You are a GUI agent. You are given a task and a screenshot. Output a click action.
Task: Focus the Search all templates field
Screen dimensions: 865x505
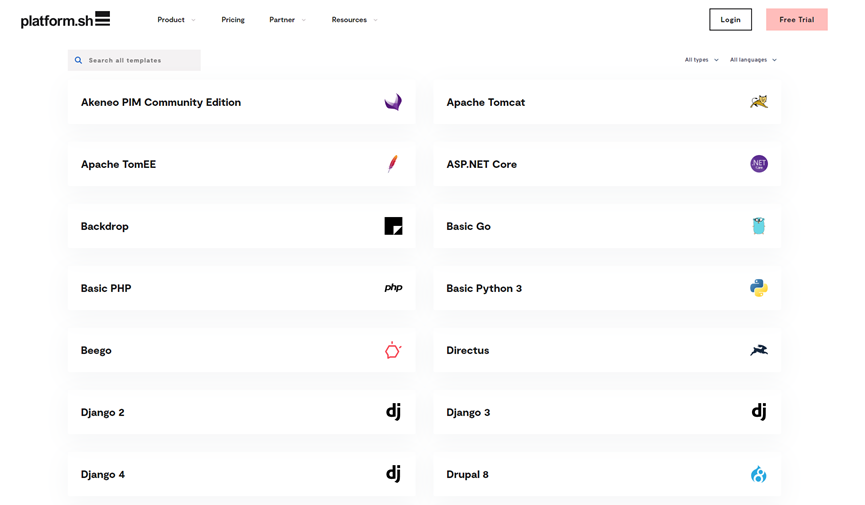pyautogui.click(x=134, y=60)
